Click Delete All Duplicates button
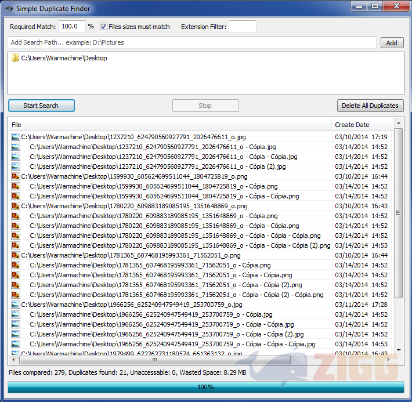Viewport: 412px width, 402px height. coord(370,106)
